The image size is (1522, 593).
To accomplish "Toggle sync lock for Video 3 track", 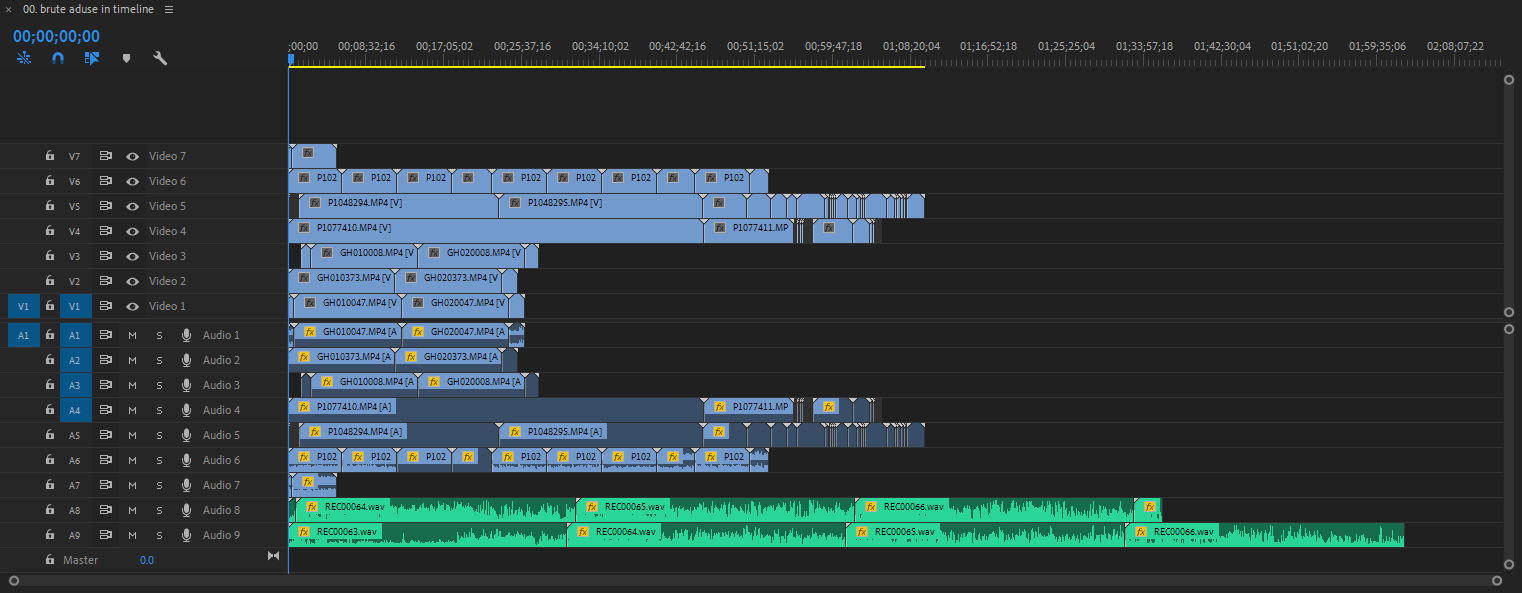I will 105,256.
